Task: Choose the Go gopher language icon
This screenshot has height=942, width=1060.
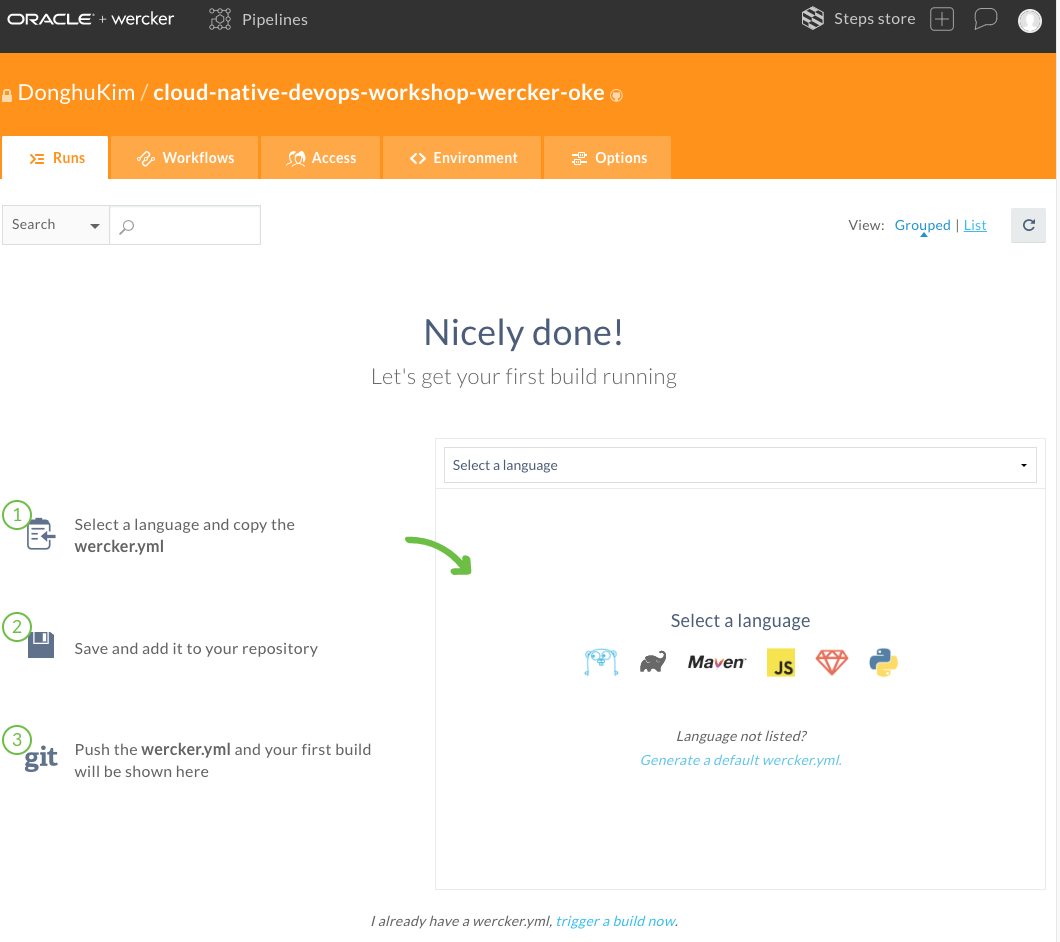Action: tap(601, 662)
